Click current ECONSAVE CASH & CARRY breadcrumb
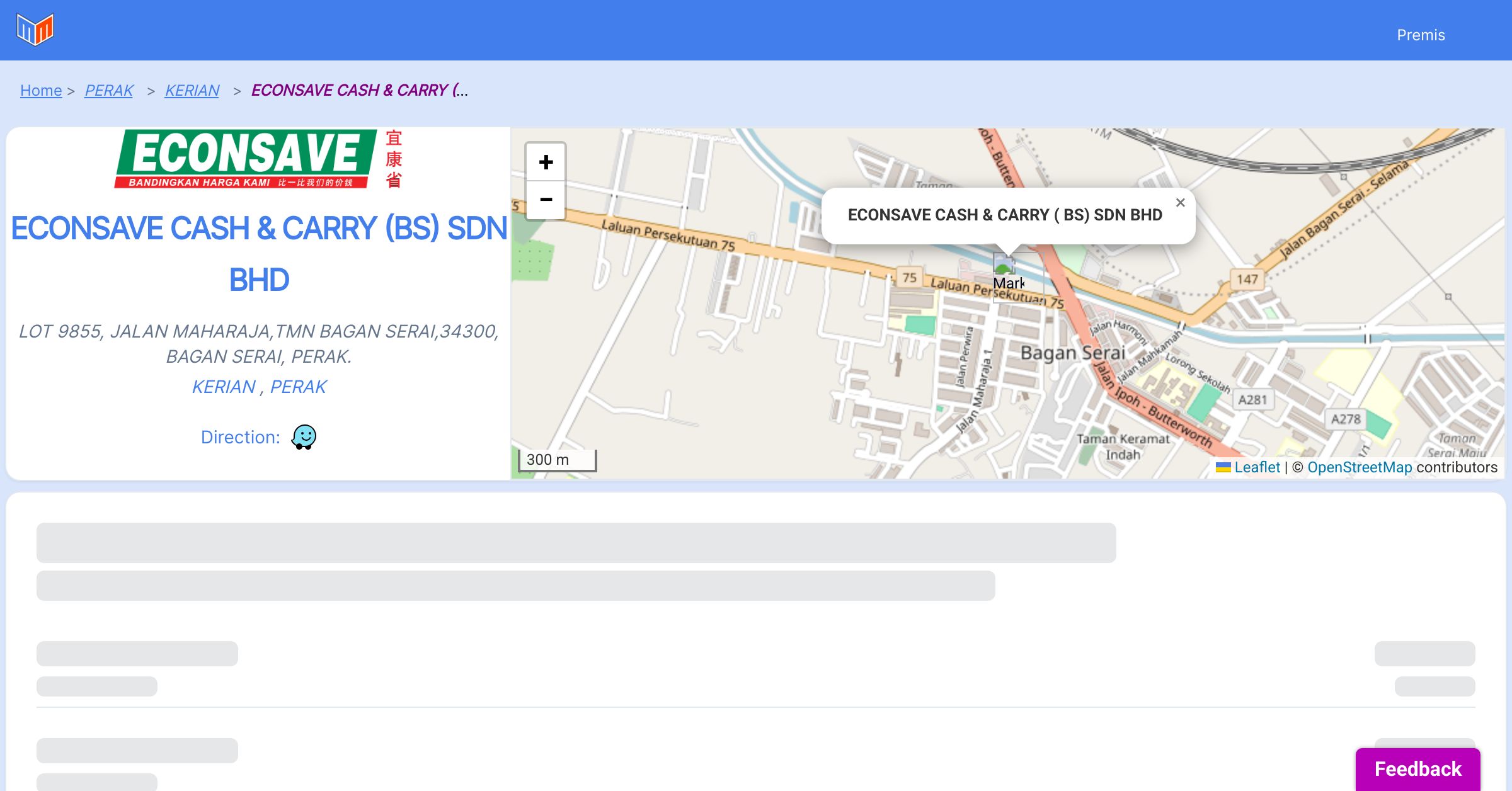The width and height of the screenshot is (1512, 791). coord(359,91)
